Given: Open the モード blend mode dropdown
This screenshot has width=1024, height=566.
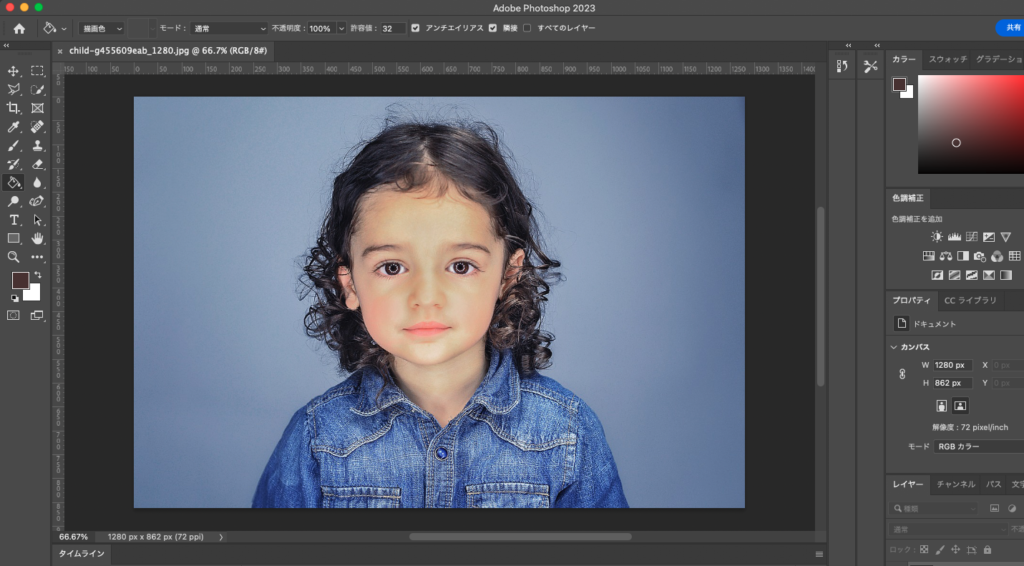Looking at the screenshot, I should click(229, 29).
